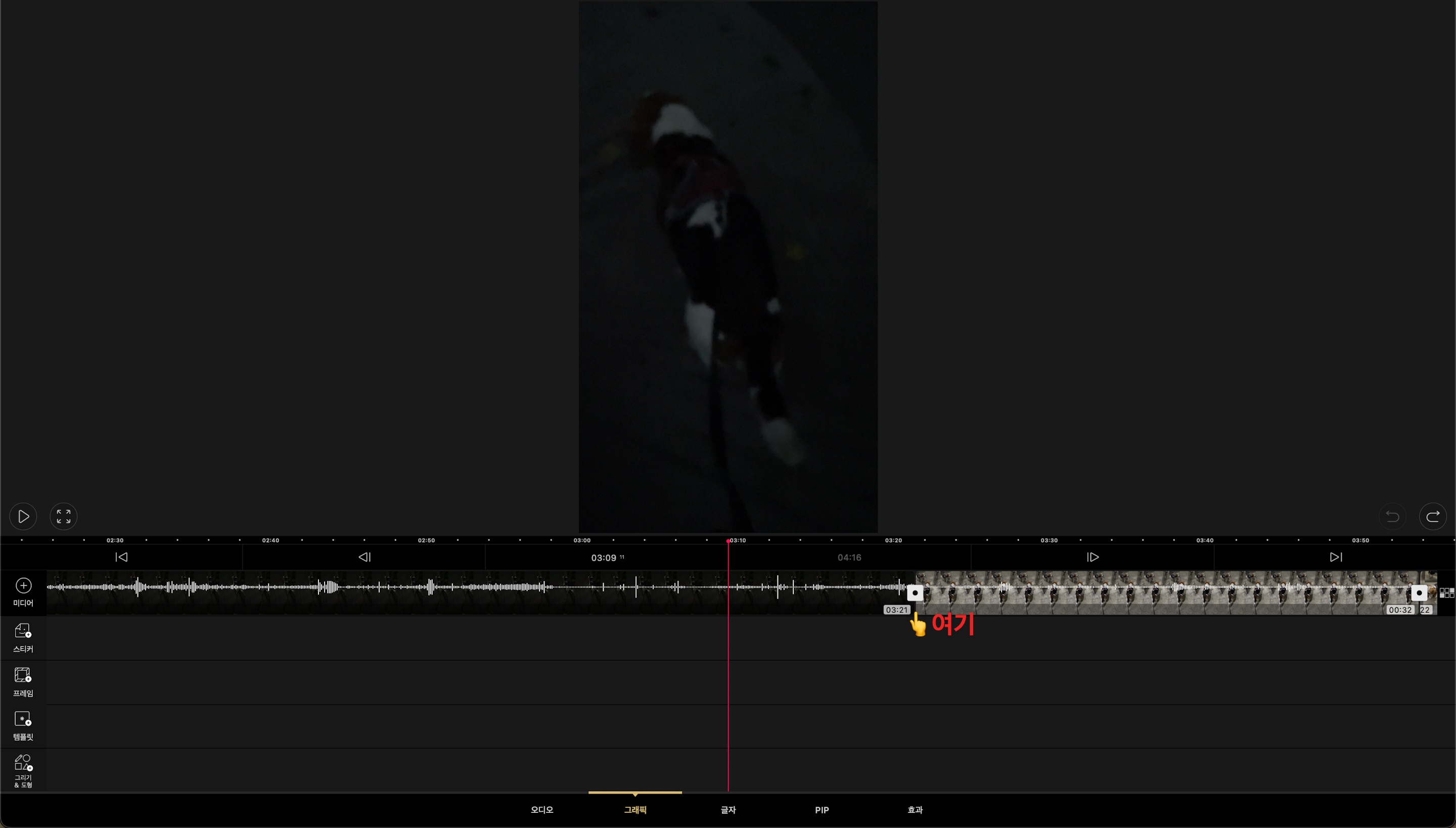Jump to end of timeline
Image resolution: width=1456 pixels, height=828 pixels.
(x=1336, y=557)
